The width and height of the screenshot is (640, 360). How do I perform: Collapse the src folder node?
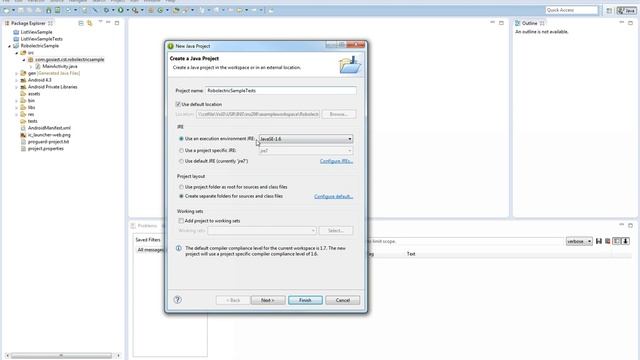coord(17,53)
